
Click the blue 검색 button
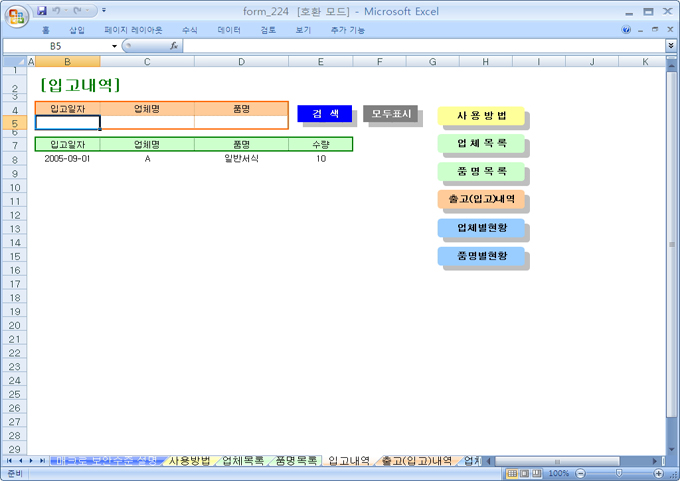[x=325, y=114]
